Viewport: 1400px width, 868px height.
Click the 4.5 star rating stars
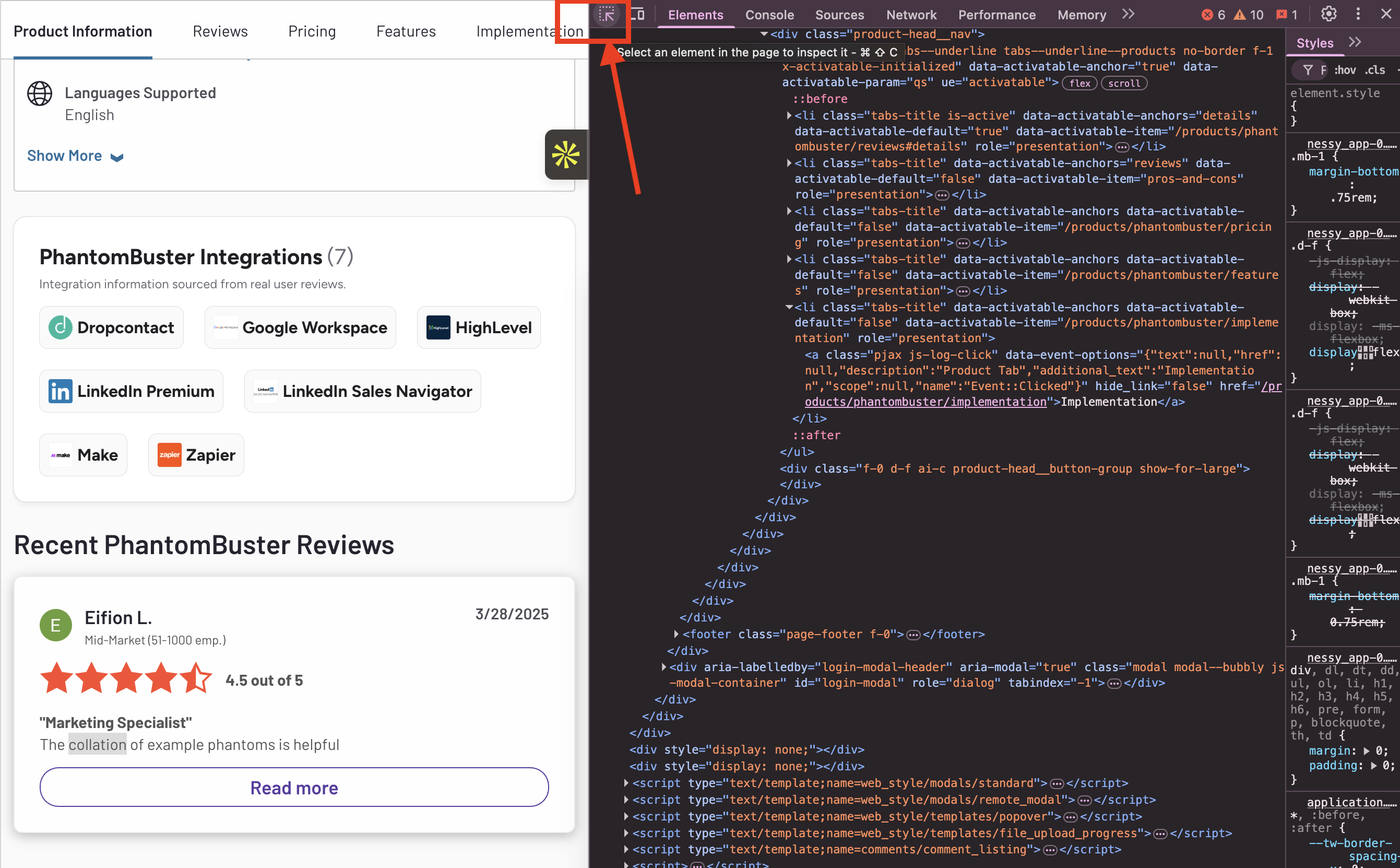pos(126,678)
